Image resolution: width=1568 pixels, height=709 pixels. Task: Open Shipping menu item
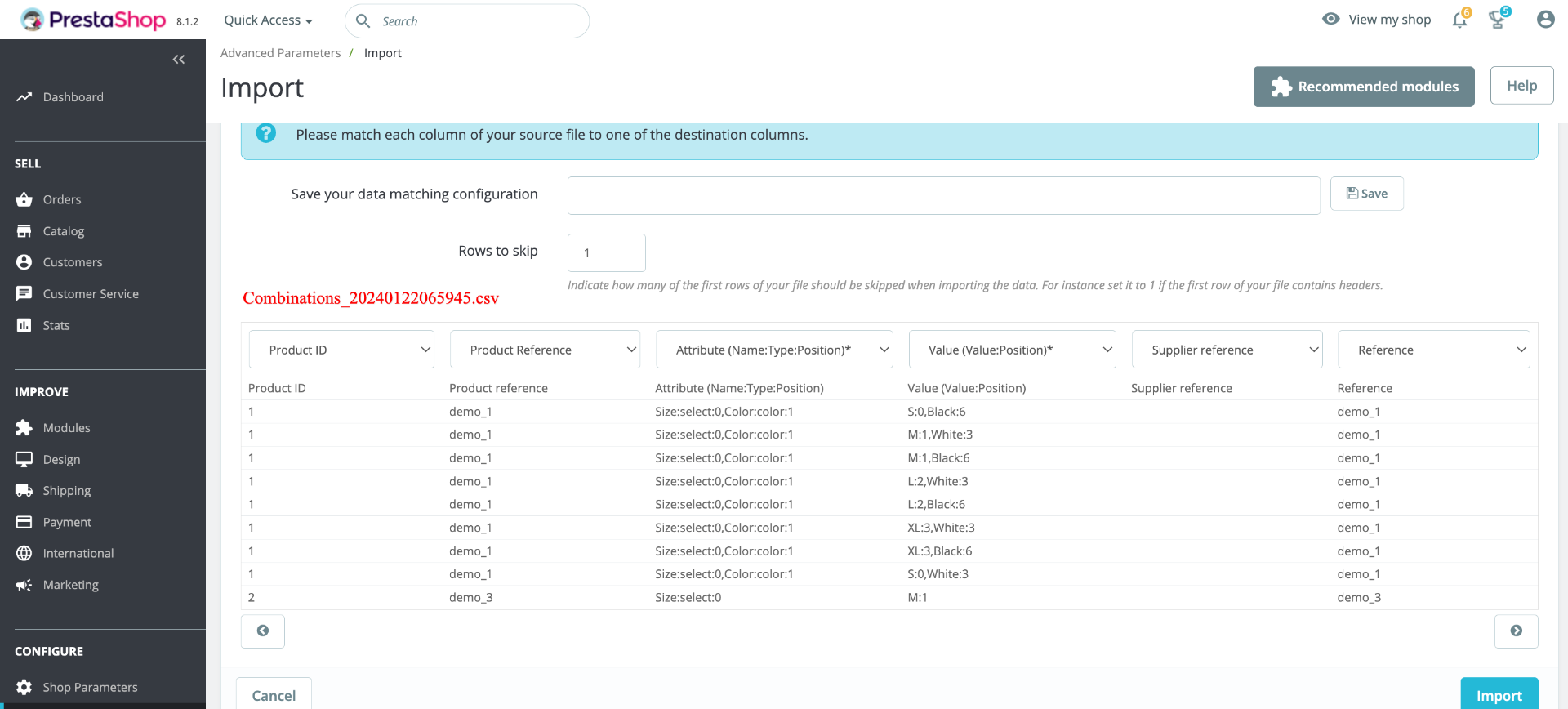67,491
